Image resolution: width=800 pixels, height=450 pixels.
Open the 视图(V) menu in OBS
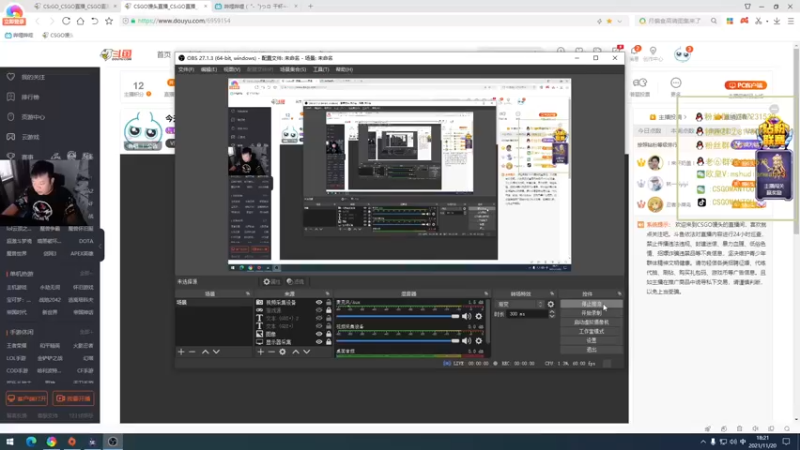pos(232,69)
